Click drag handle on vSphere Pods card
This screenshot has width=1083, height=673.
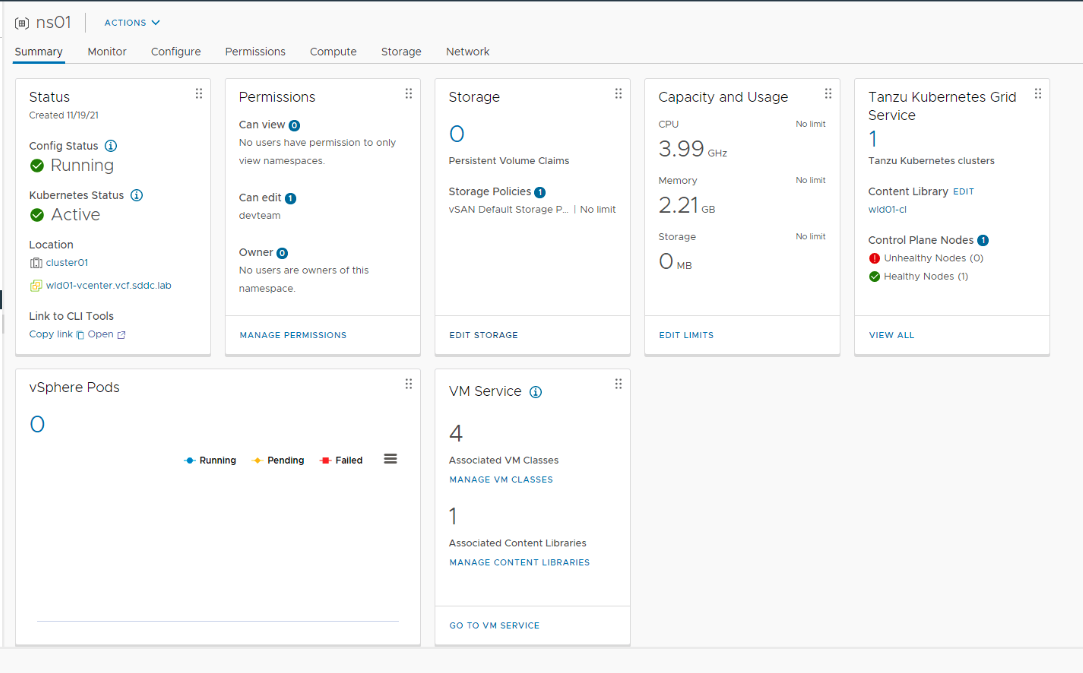408,384
